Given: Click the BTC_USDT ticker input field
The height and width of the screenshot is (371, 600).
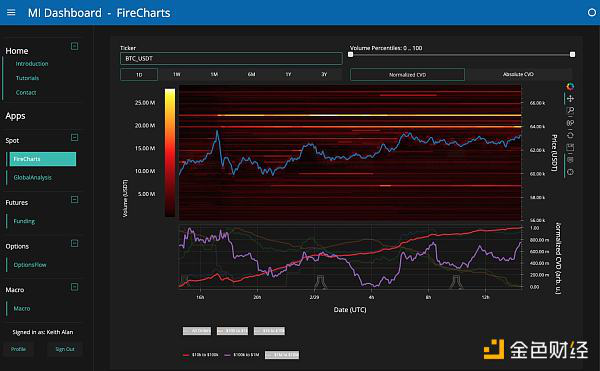Looking at the screenshot, I should pos(231,59).
